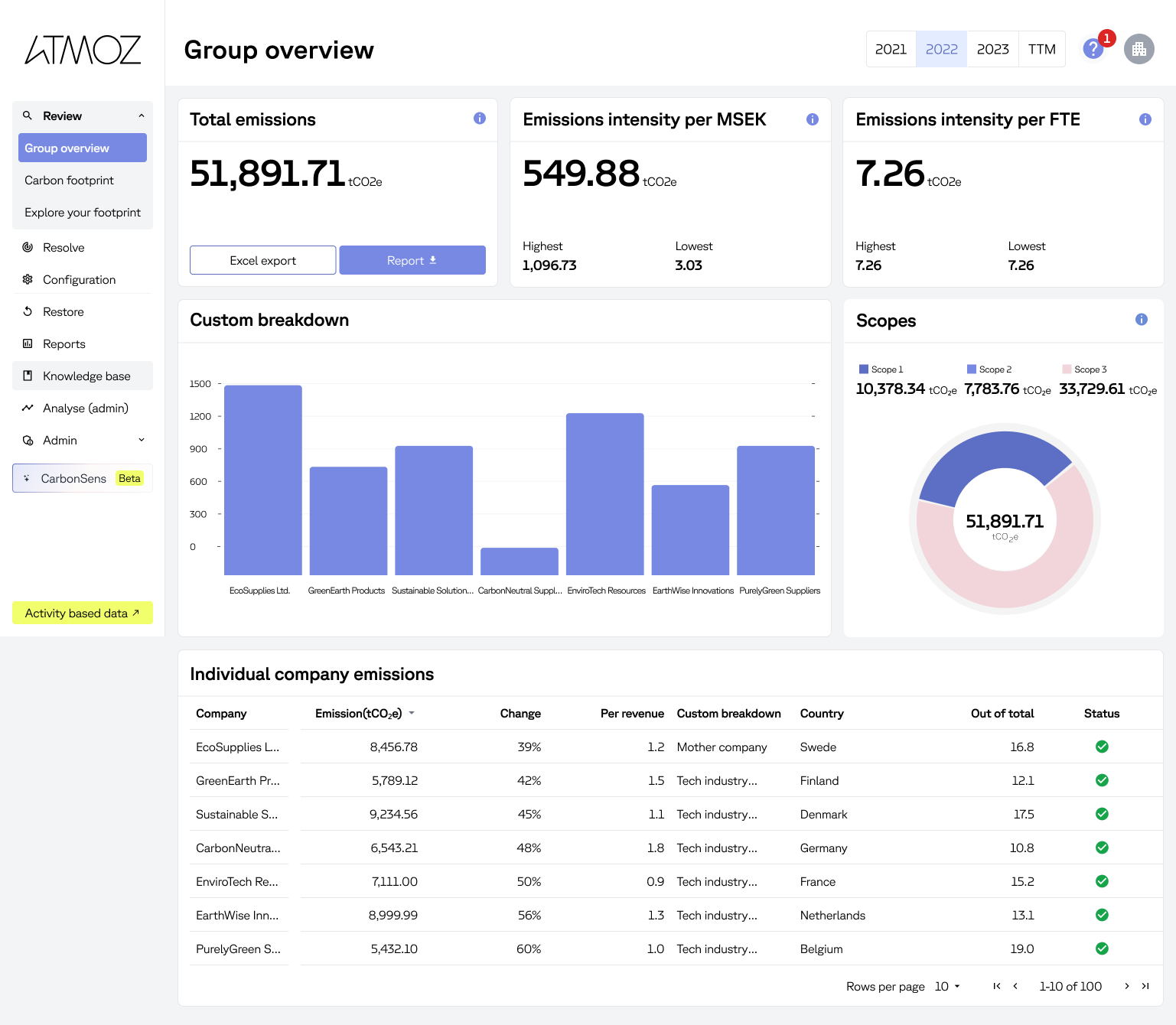Open the help question mark icon
Viewport: 1176px width, 1025px height.
(1093, 50)
